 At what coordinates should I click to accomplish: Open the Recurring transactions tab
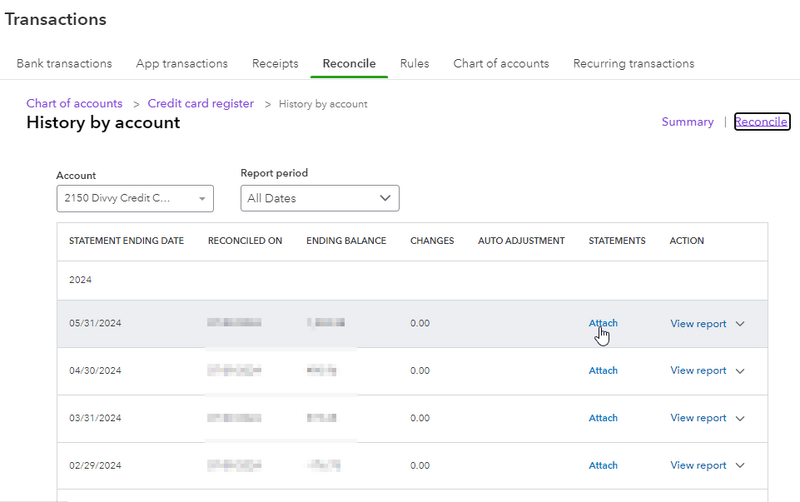[x=633, y=63]
